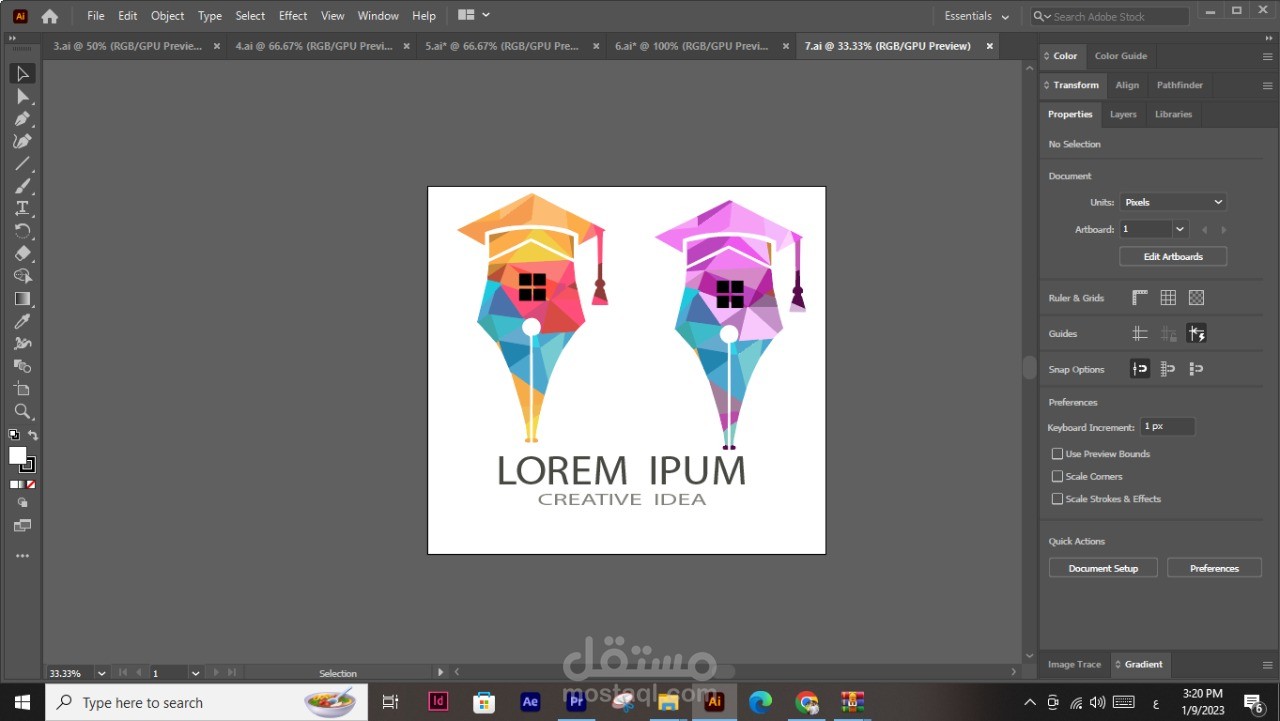Activate the Paintbrush tool
The height and width of the screenshot is (721, 1280).
(22, 186)
